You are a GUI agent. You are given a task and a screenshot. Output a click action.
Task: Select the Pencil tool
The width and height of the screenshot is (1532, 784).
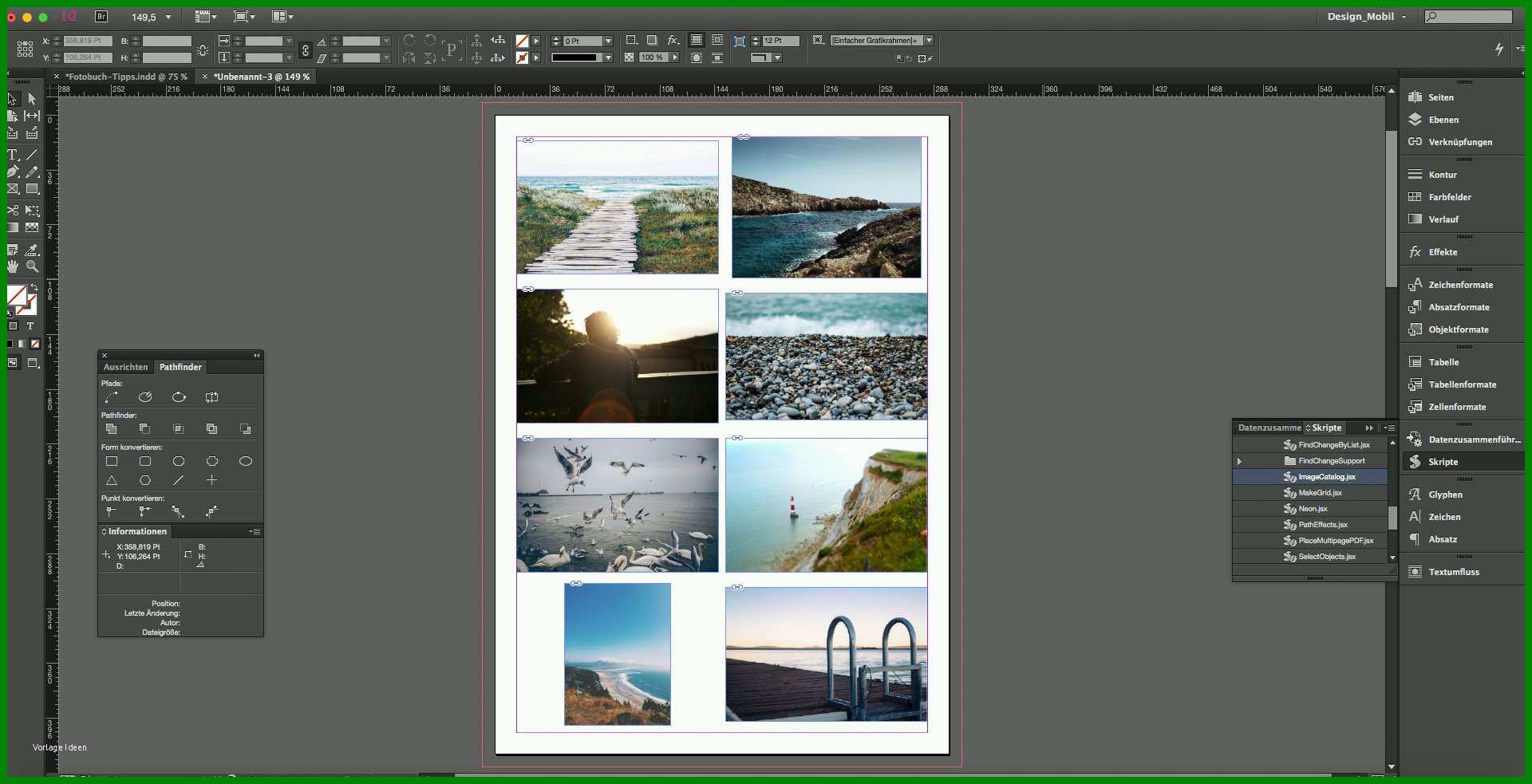32,171
